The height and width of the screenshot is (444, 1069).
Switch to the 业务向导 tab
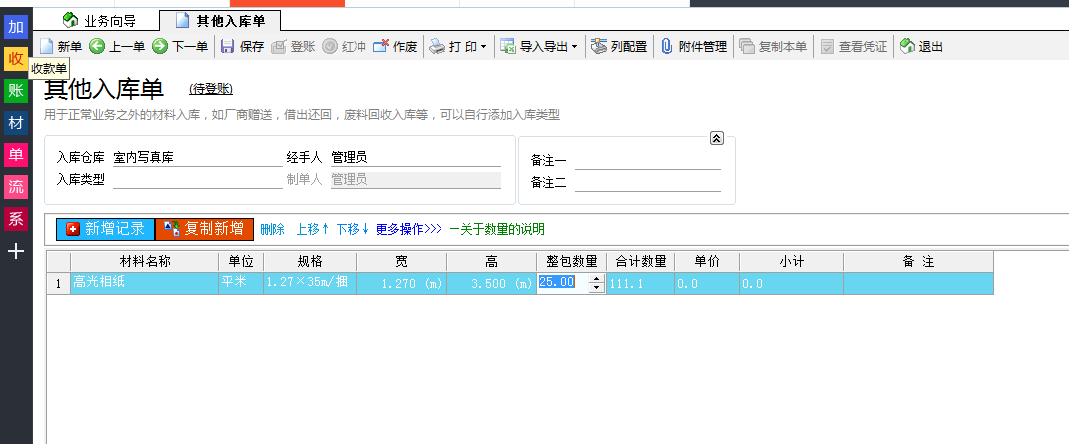(x=100, y=21)
